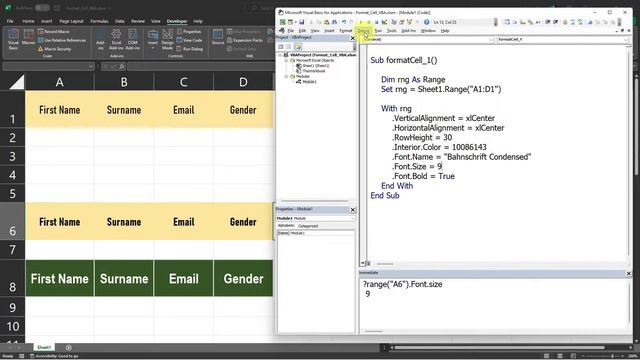This screenshot has height=360, width=640.
Task: Open Visual Basic from Excel Developer ribbon
Action: (x=13, y=39)
